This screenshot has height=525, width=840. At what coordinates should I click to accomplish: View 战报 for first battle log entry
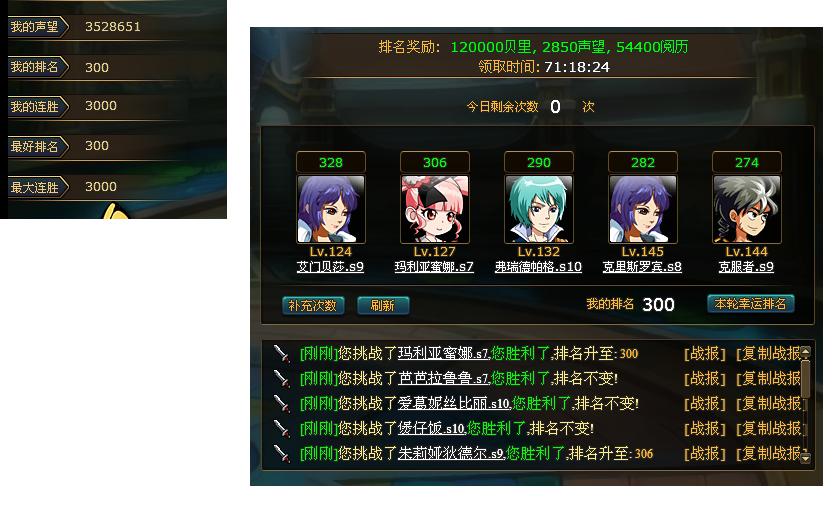(x=704, y=354)
